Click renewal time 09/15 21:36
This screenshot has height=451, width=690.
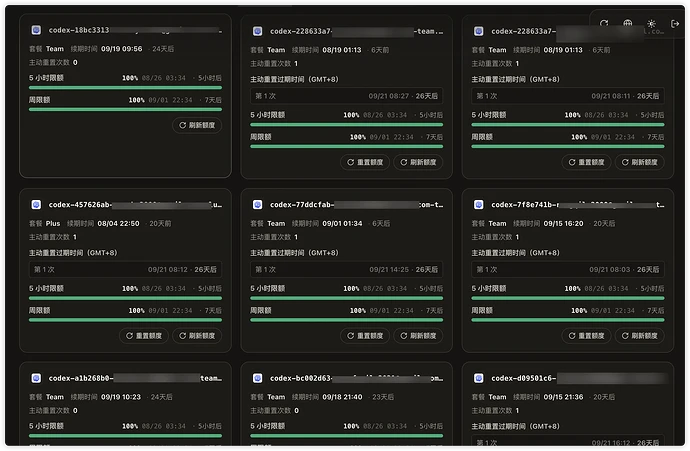563,397
